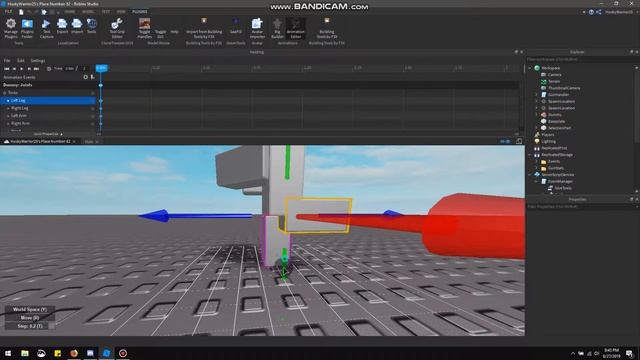Image resolution: width=640 pixels, height=360 pixels.
Task: Open the animation editor File menu
Action: [x=7, y=60]
